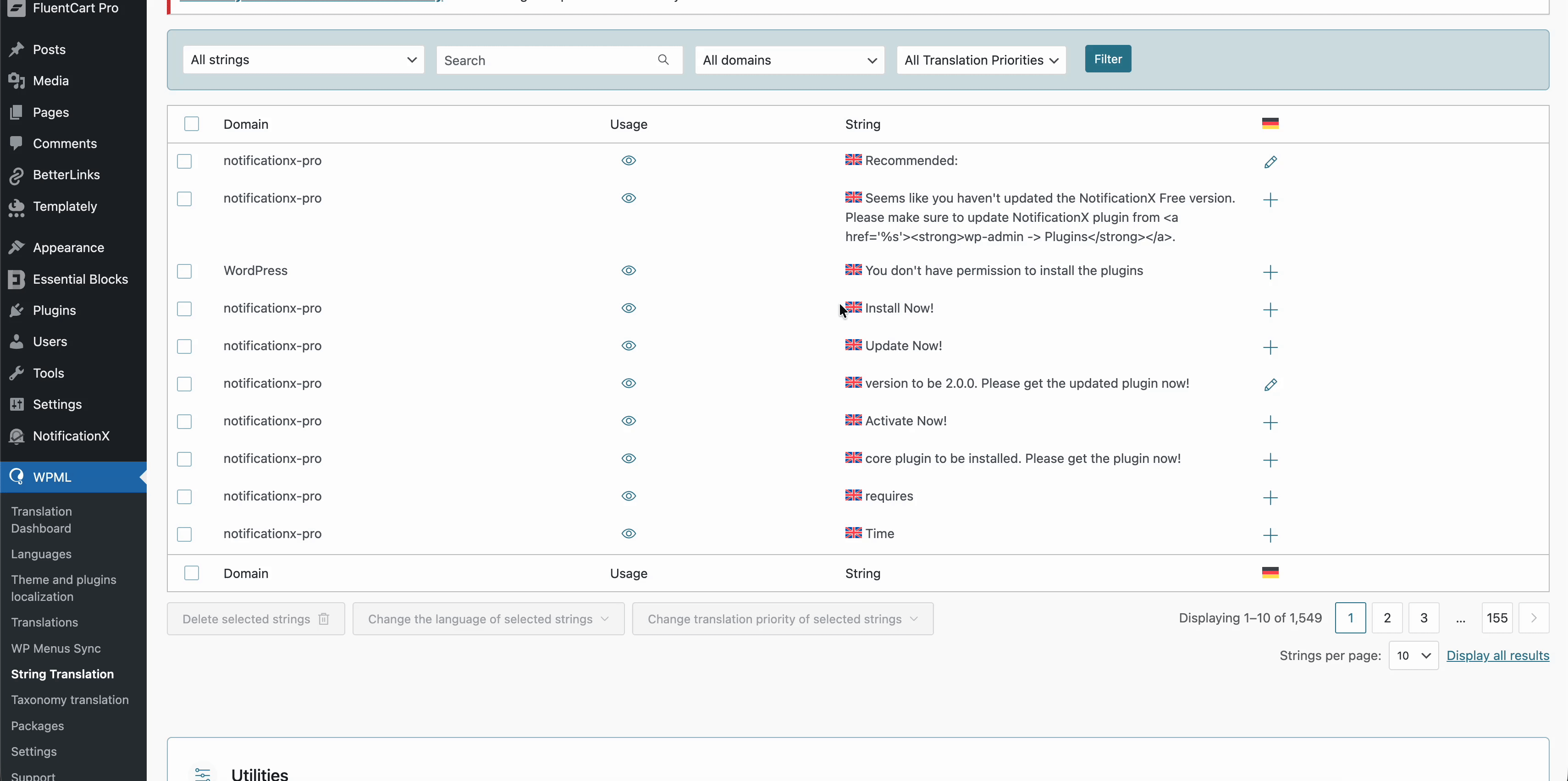Click eye usage icon for WordPress domain row
The width and height of the screenshot is (1568, 781).
click(x=628, y=270)
